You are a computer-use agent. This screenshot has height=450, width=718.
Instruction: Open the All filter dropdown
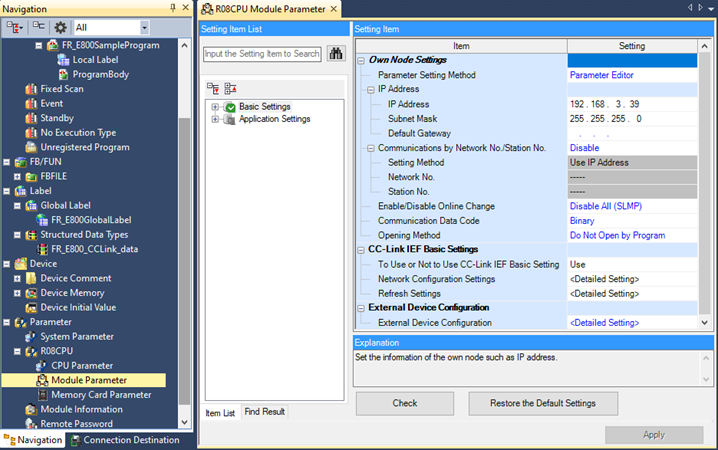point(144,27)
